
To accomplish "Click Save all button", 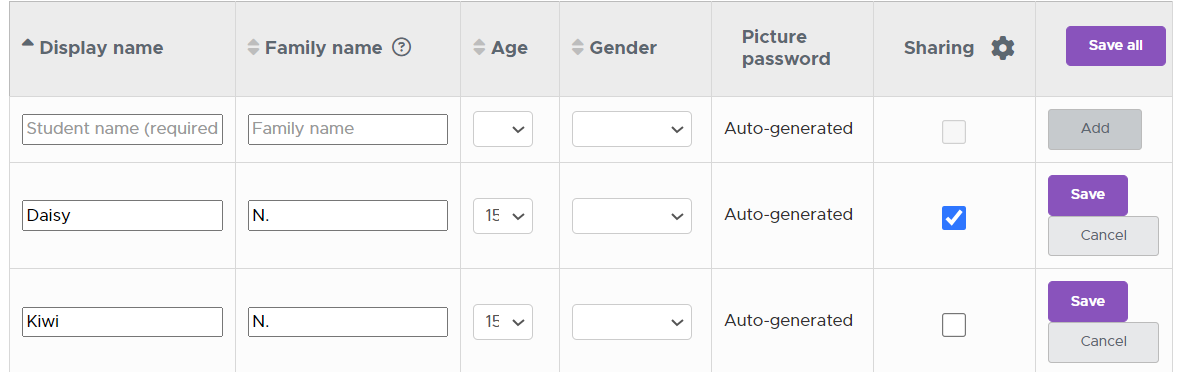I will pyautogui.click(x=1115, y=46).
